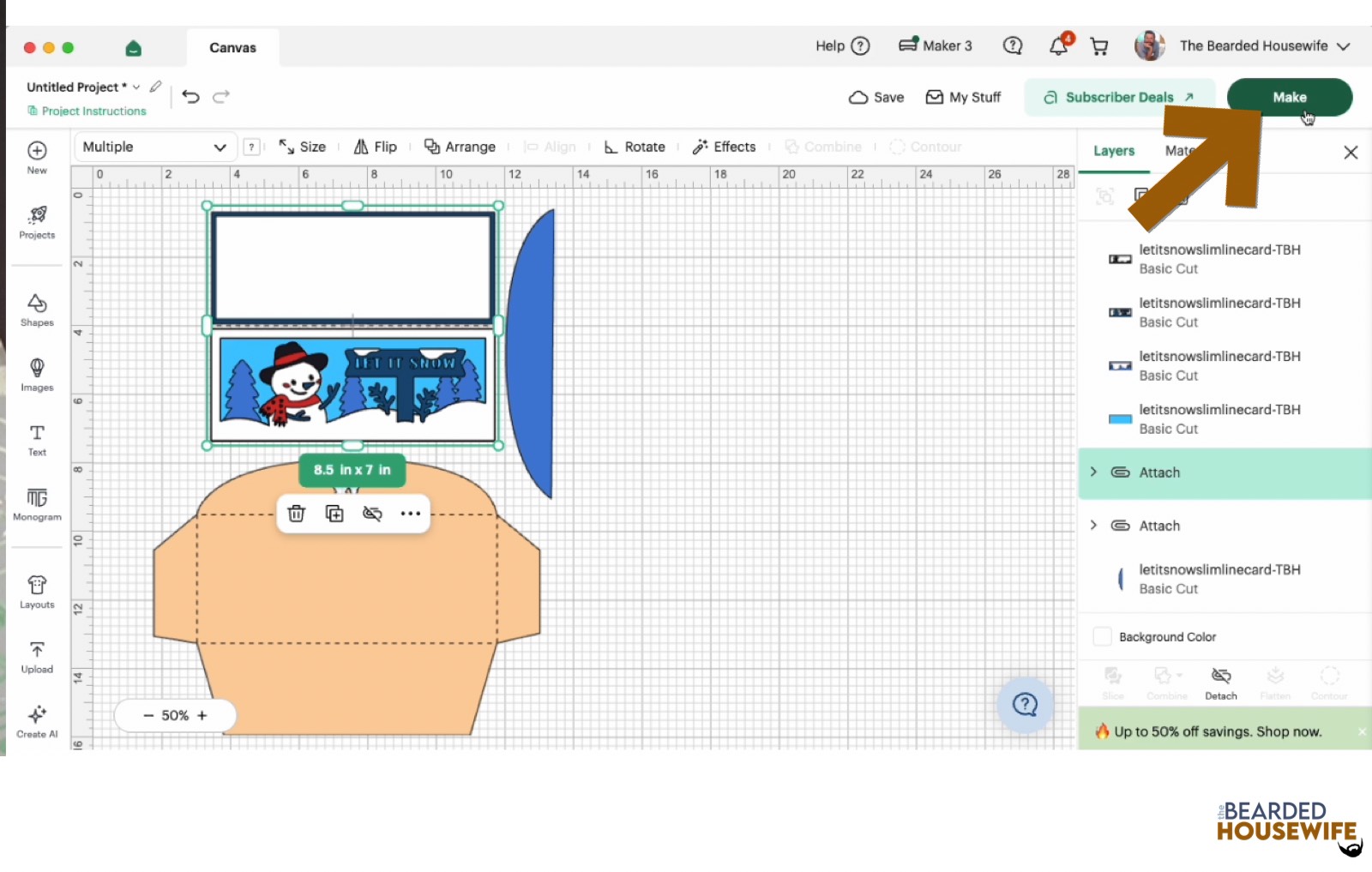
Task: Open the Multiple operation dropdown
Action: pyautogui.click(x=155, y=147)
